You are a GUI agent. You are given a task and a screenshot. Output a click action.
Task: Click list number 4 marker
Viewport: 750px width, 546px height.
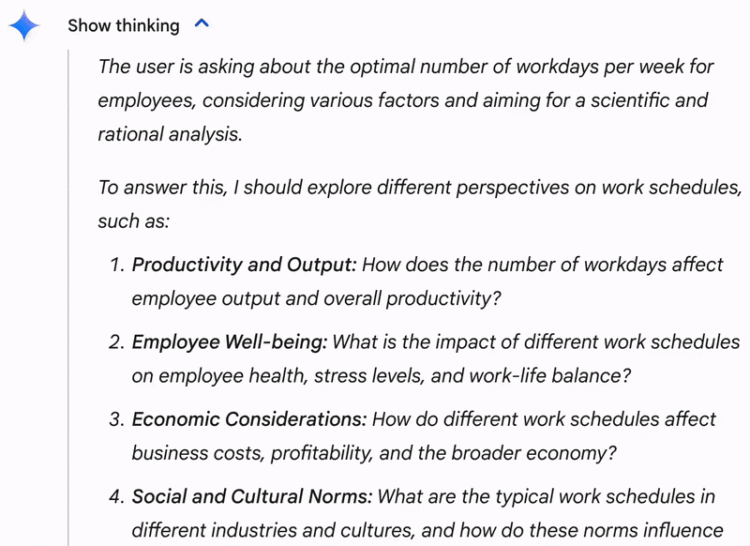pyautogui.click(x=117, y=497)
